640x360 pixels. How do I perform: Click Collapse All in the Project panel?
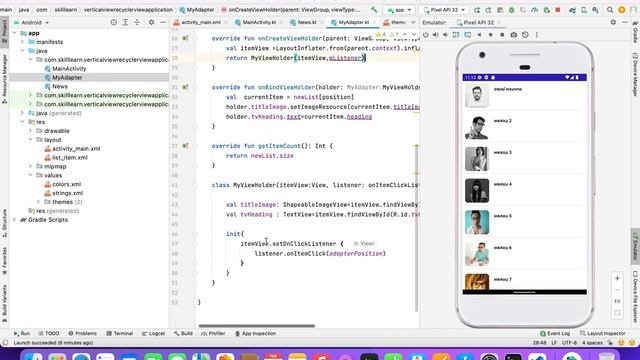(x=137, y=22)
